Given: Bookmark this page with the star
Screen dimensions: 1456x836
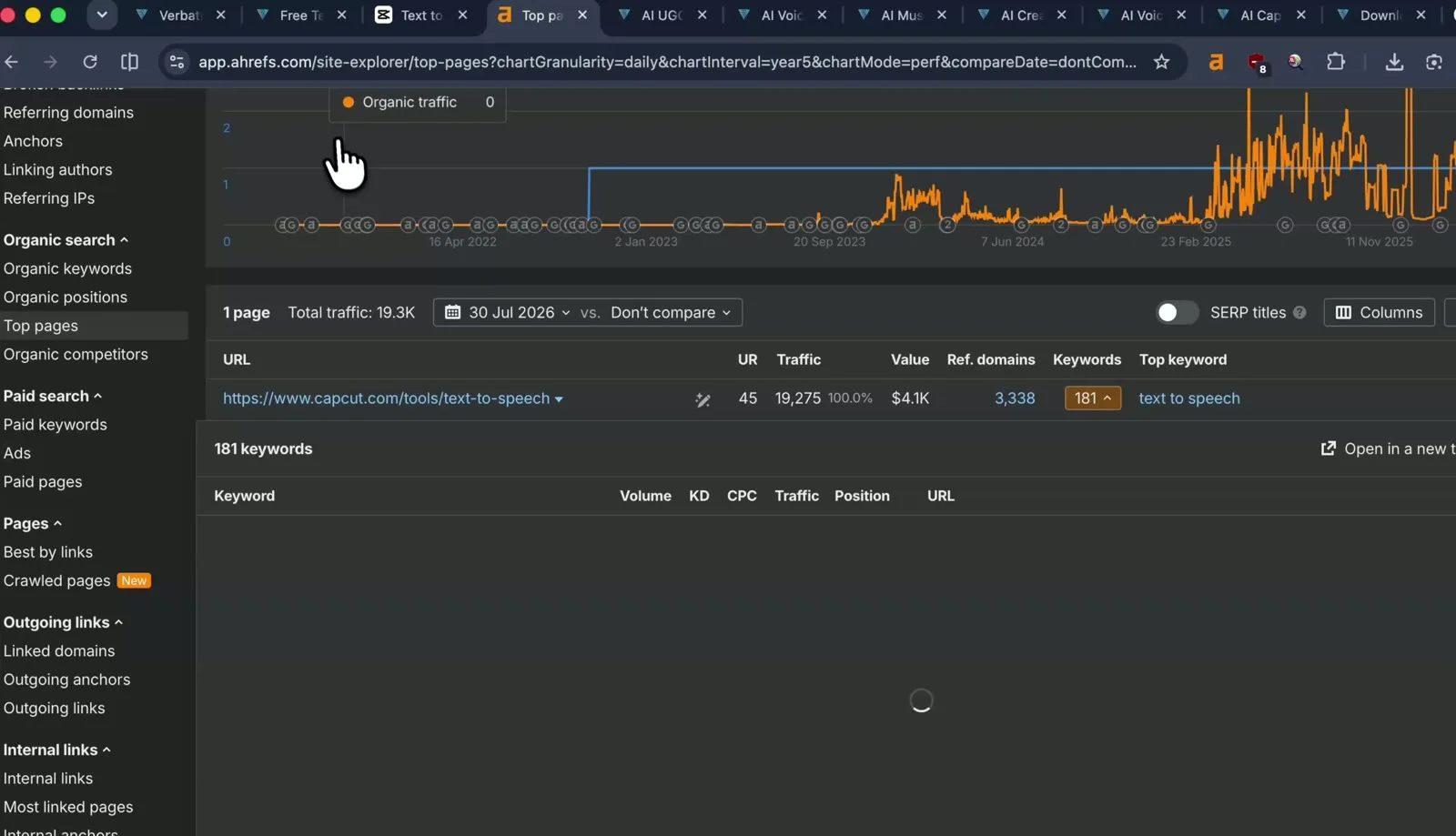Looking at the screenshot, I should tap(1161, 62).
